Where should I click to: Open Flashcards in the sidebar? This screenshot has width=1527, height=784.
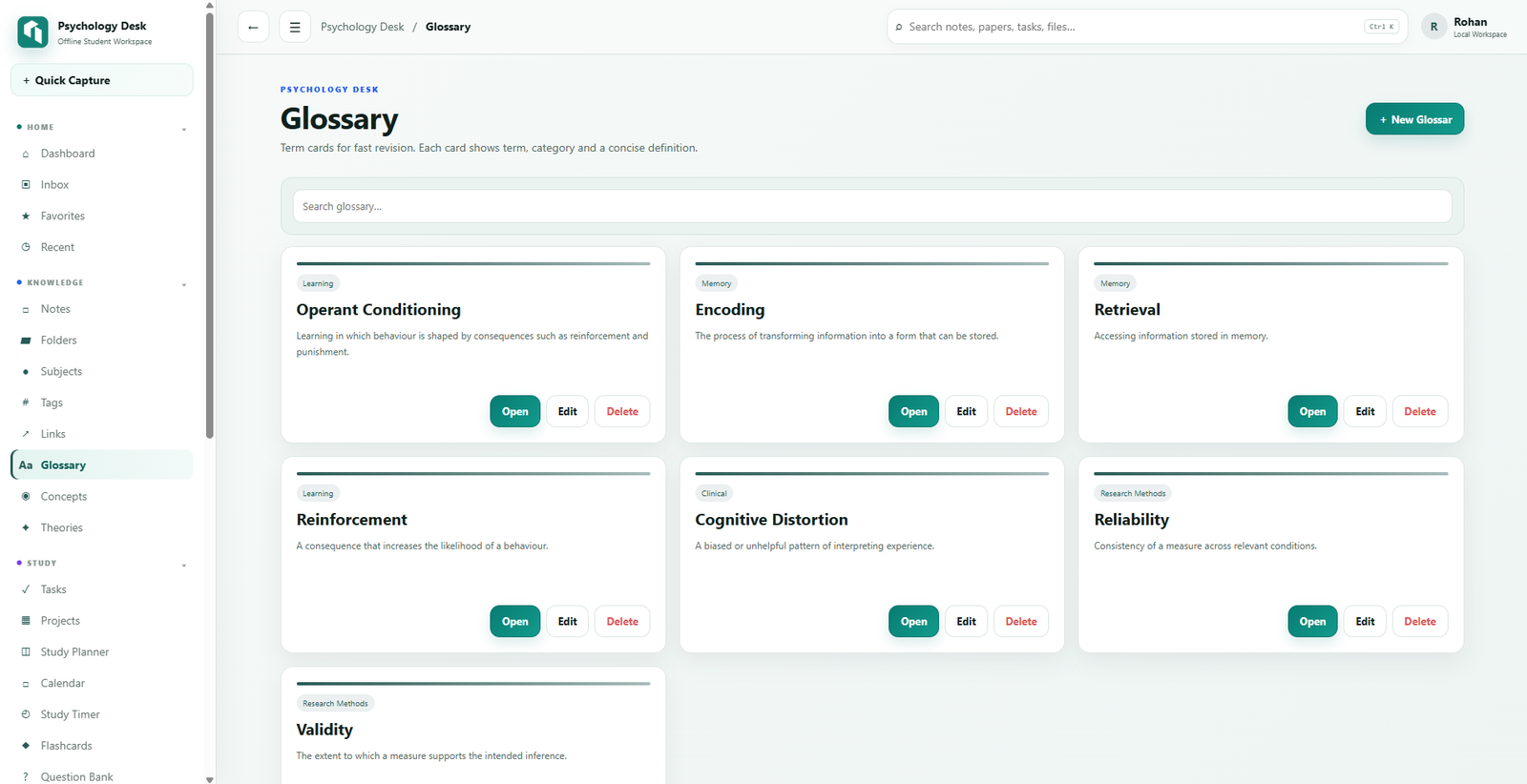[101, 746]
